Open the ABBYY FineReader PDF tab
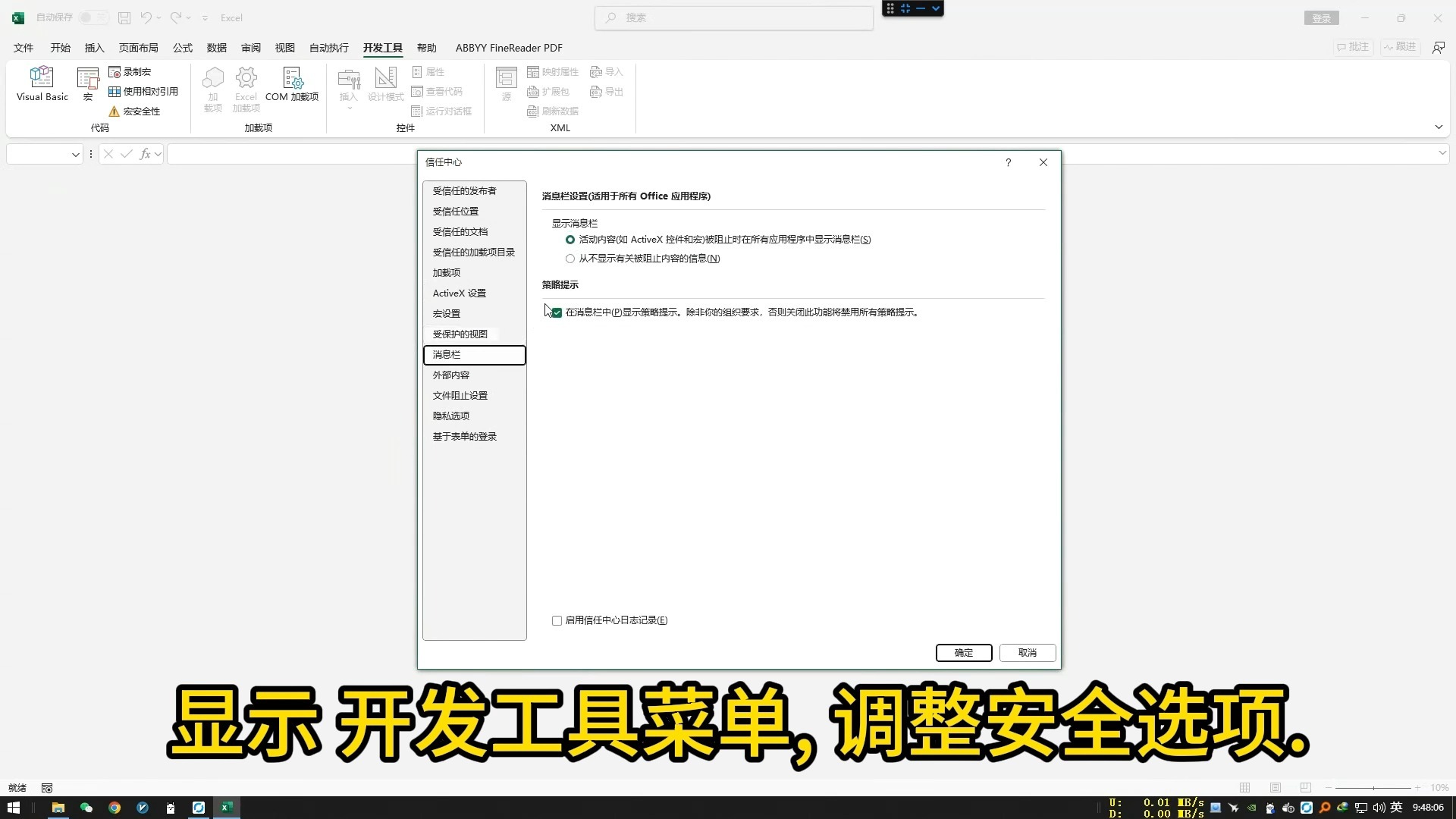 [x=509, y=48]
